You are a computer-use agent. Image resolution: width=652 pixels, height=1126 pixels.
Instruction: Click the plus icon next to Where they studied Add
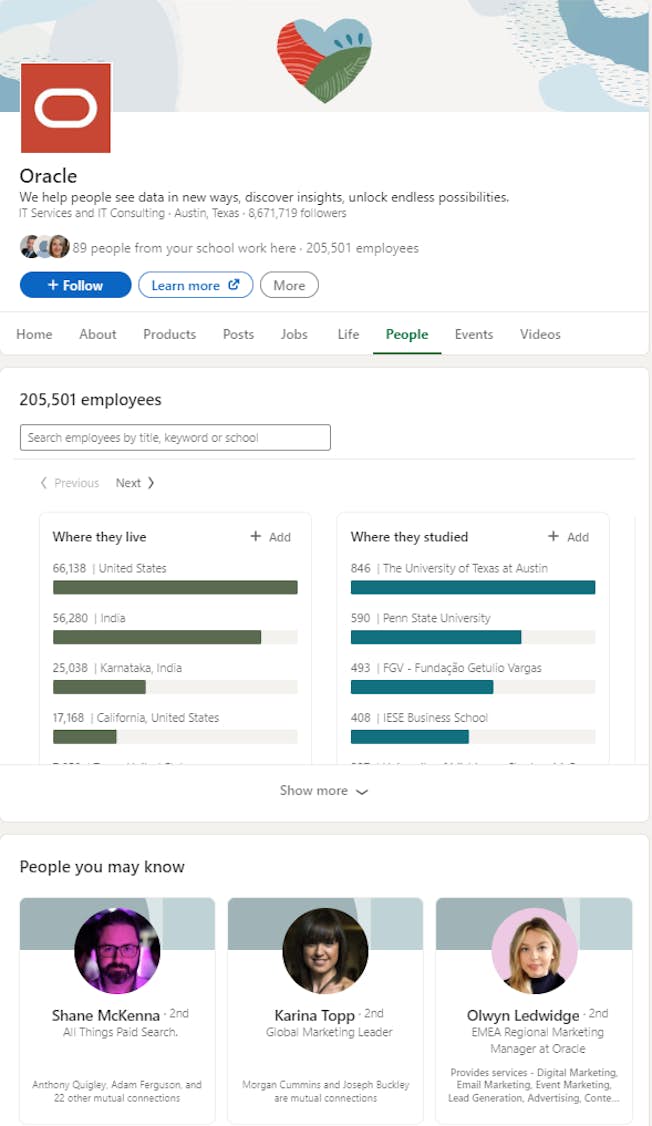coord(554,536)
